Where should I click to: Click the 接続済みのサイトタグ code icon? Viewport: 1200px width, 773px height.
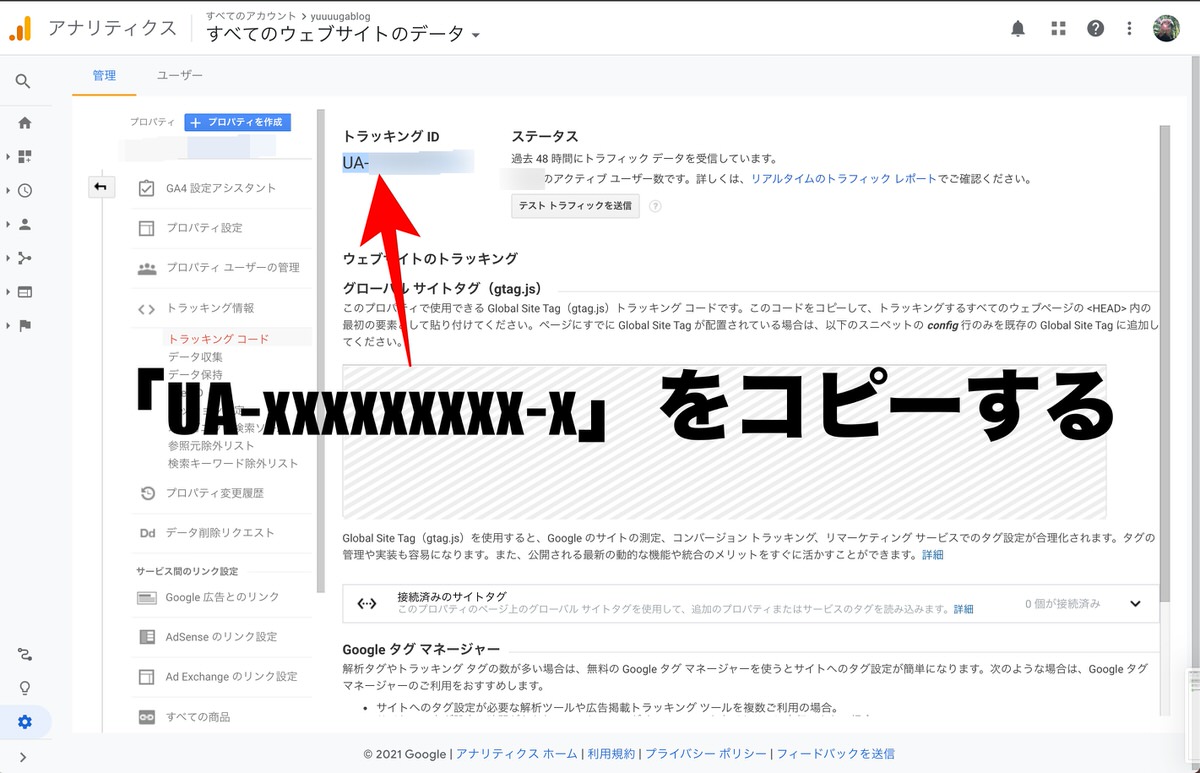point(367,603)
